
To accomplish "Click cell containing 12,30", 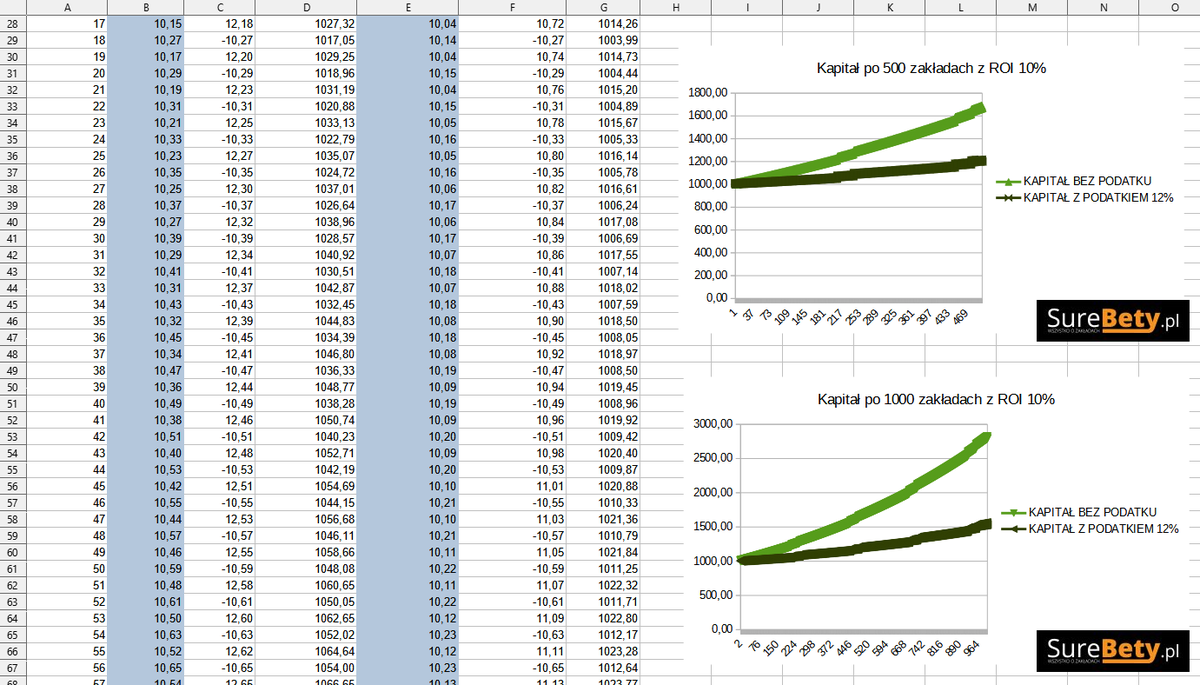I will tap(221, 189).
